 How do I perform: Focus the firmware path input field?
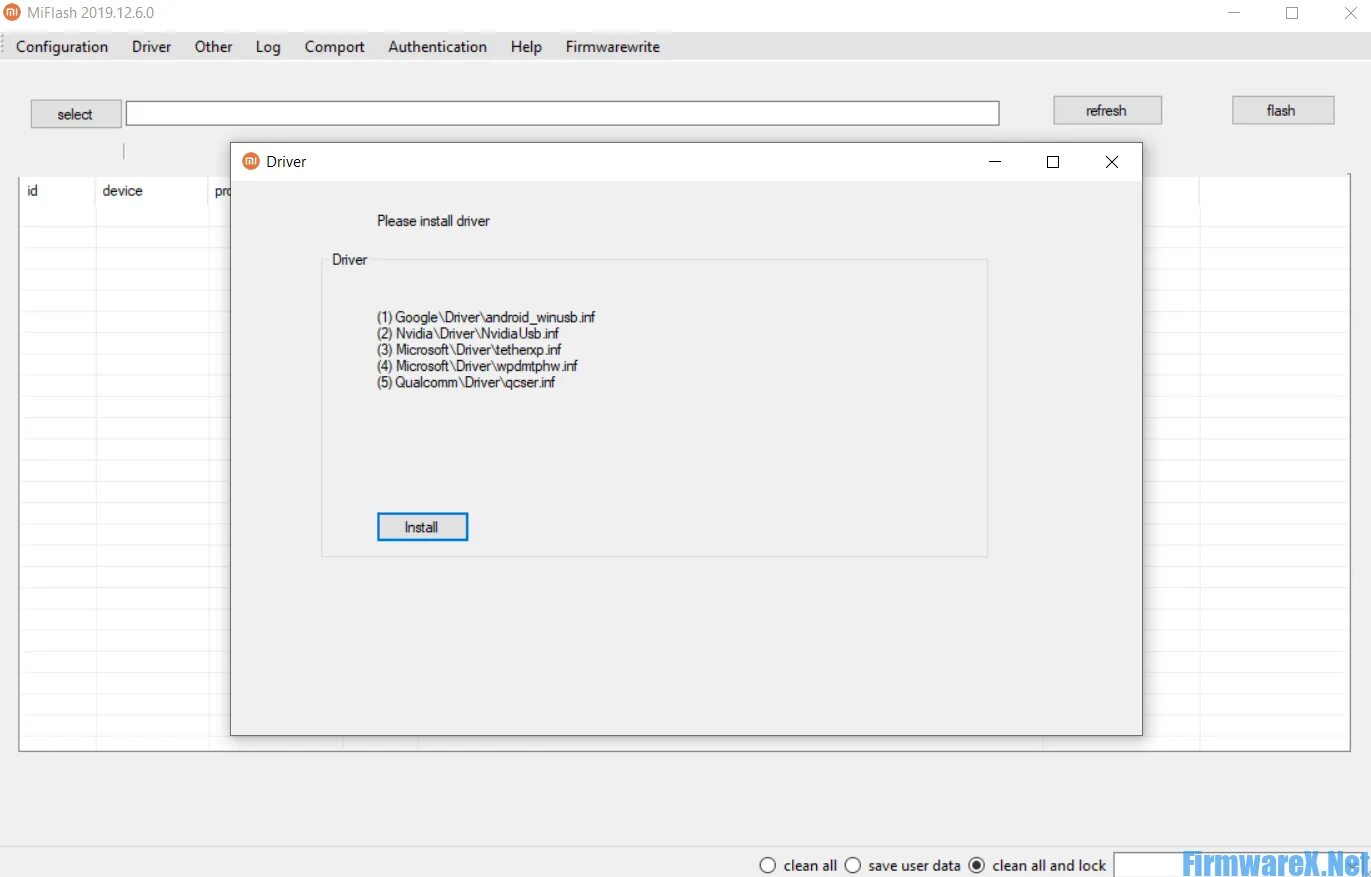click(562, 113)
